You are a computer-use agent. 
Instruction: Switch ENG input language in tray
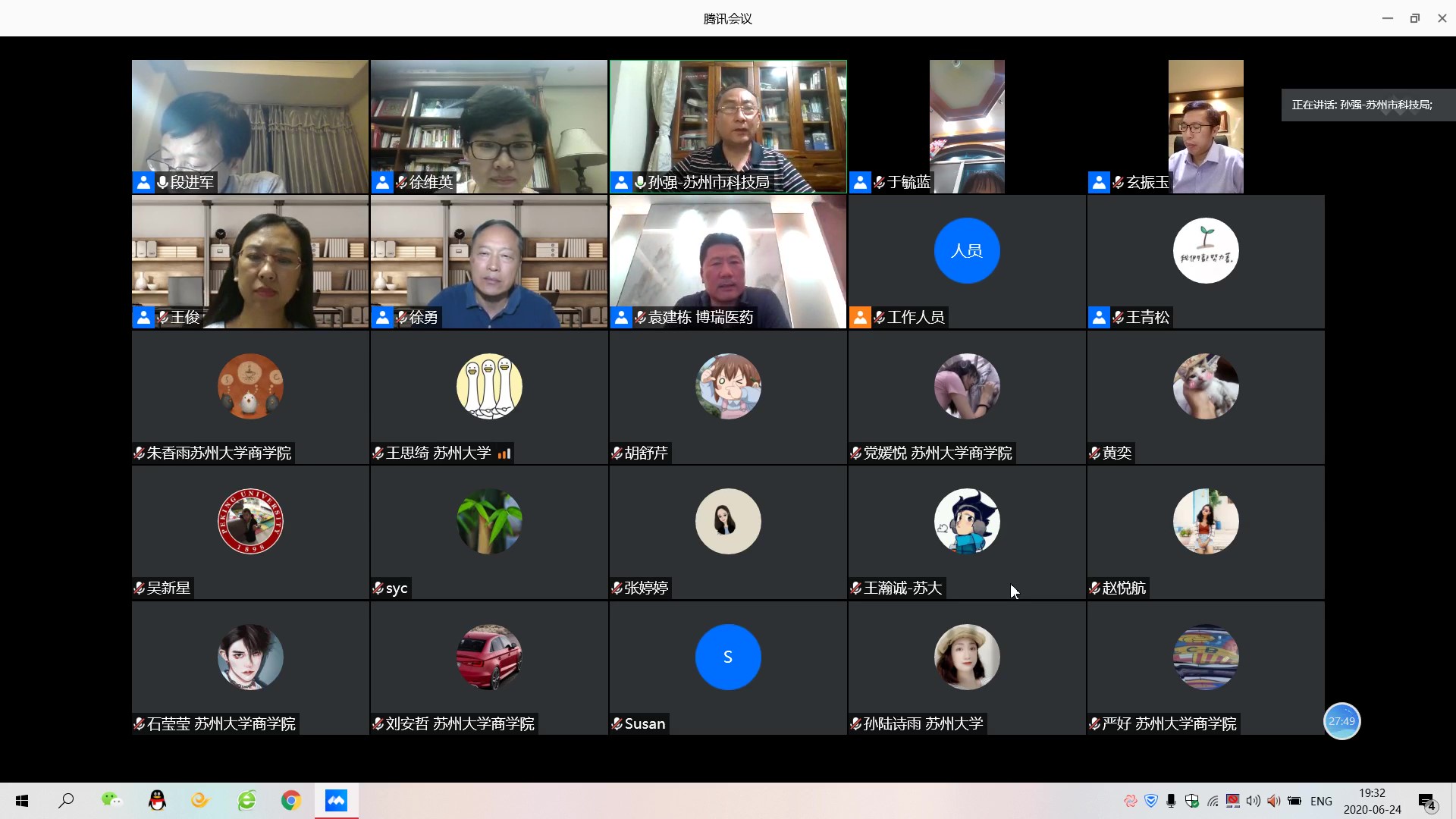point(1320,801)
